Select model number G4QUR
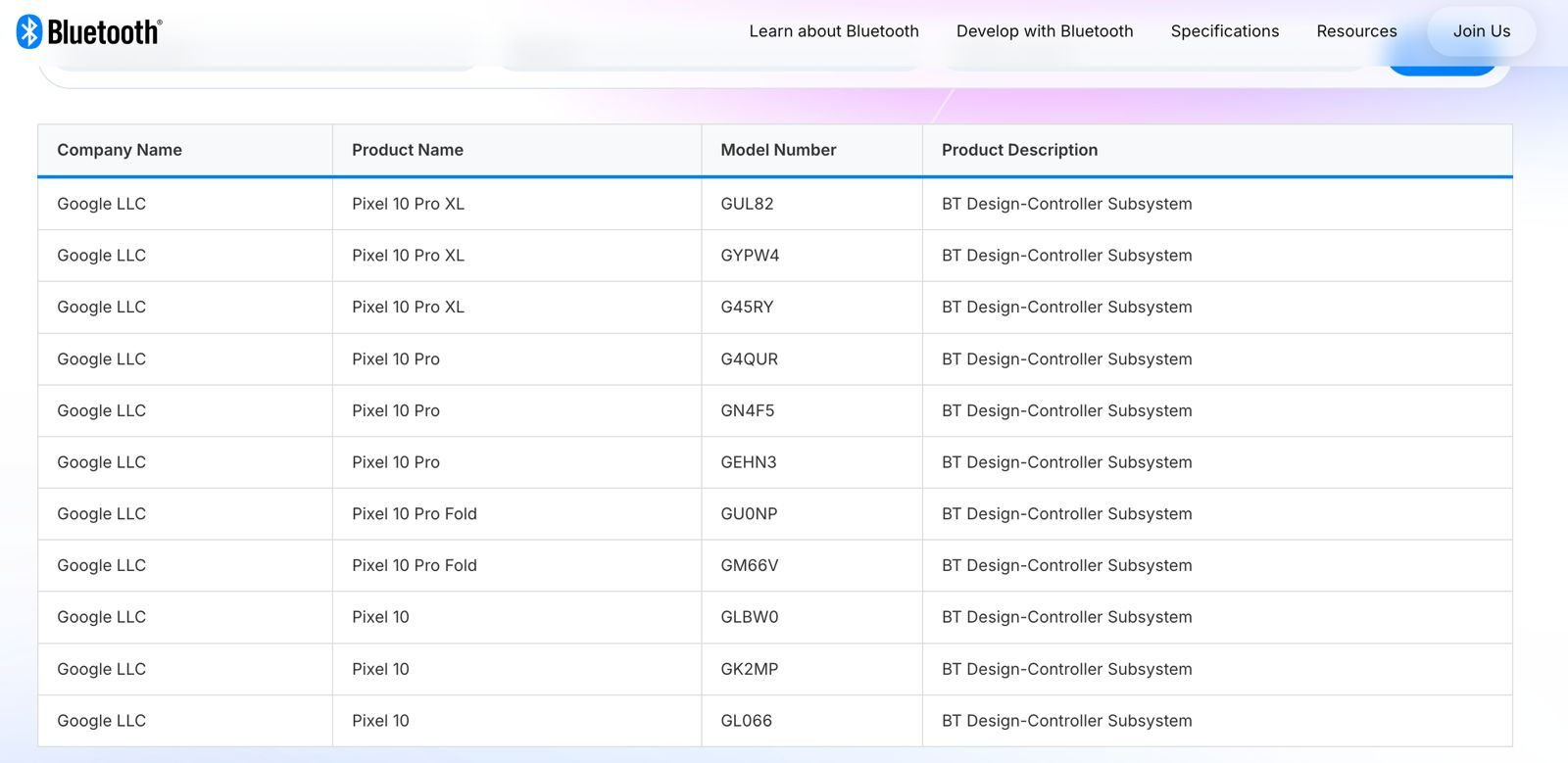Screen dimensions: 1568x763 pos(749,359)
